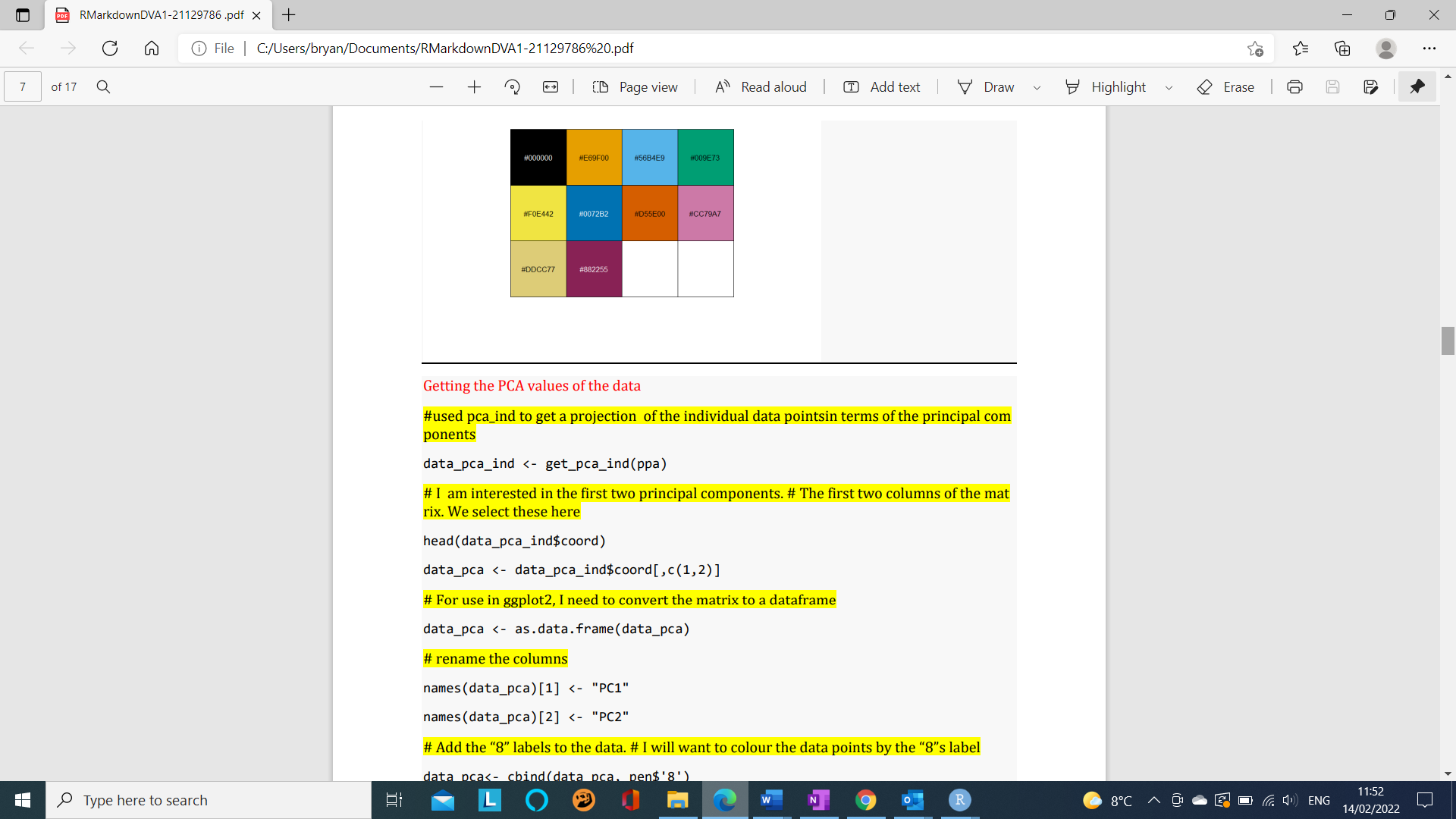Print the PDF document
Screen dimensions: 1456x819
[x=1294, y=87]
